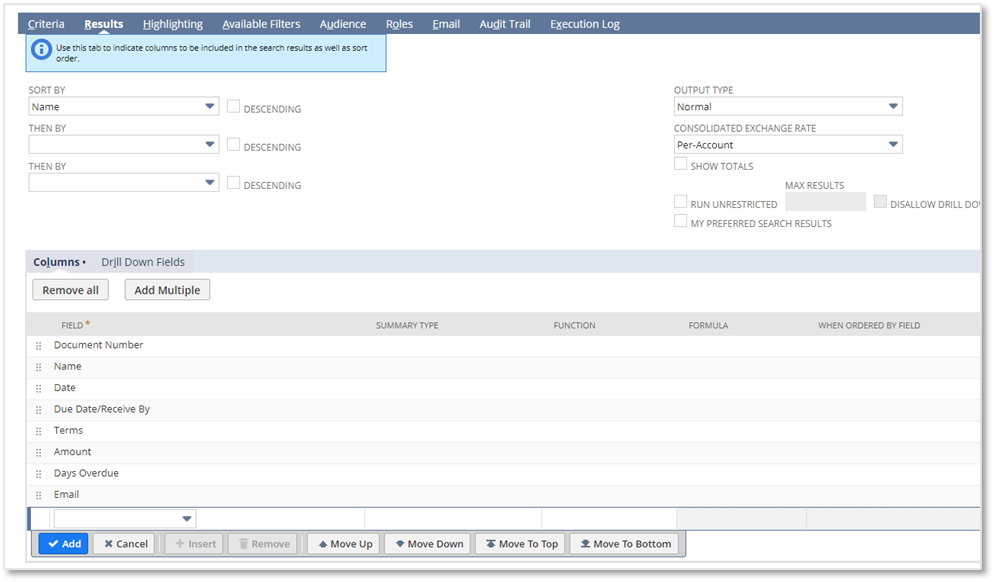
Task: Enable Run Unrestricted
Action: pos(680,201)
